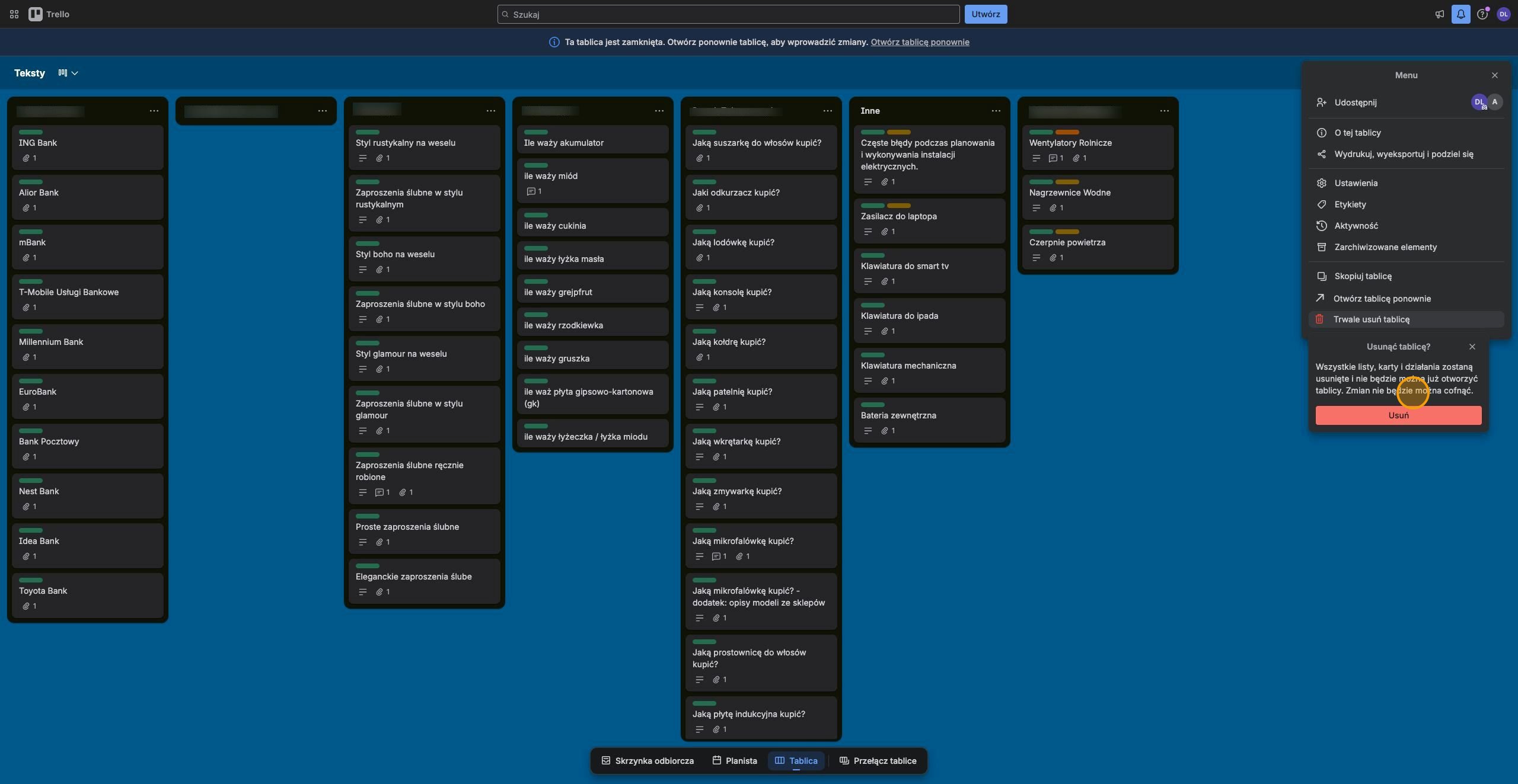Image resolution: width=1518 pixels, height=784 pixels.
Task: Open the Inne list actions menu
Action: [996, 111]
